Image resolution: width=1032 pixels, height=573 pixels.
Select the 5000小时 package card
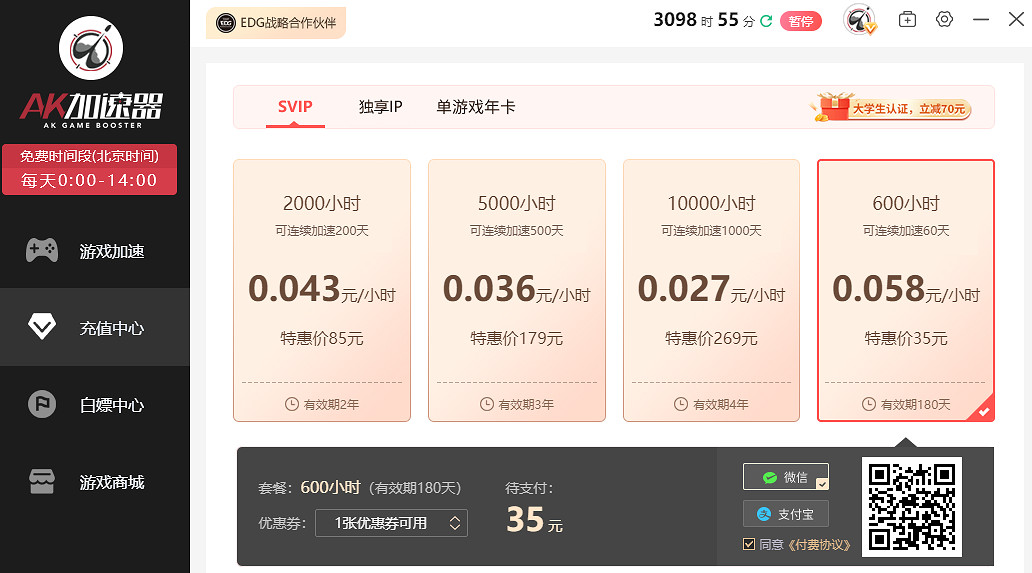click(x=517, y=290)
